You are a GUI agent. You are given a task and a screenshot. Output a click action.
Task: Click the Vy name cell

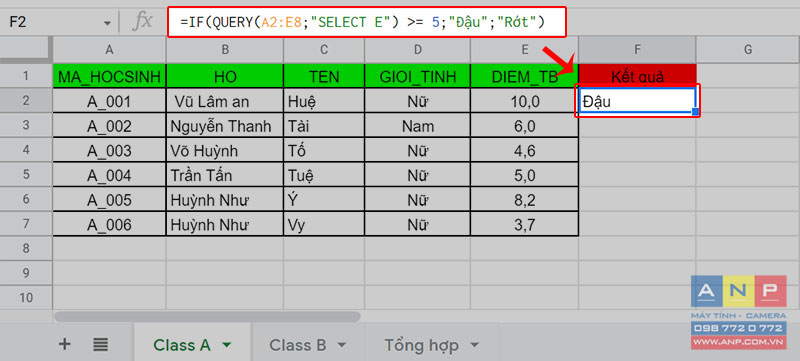click(324, 224)
